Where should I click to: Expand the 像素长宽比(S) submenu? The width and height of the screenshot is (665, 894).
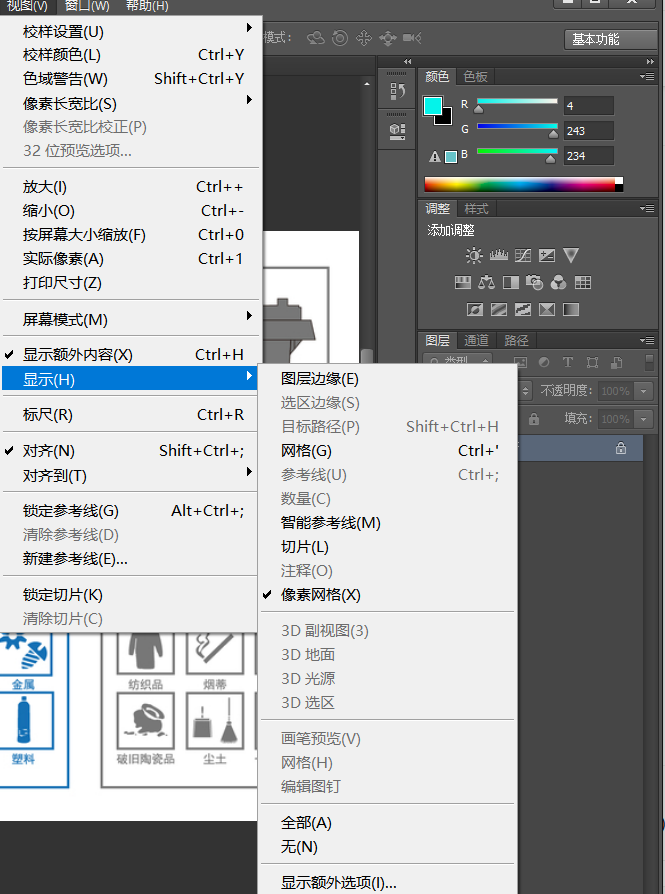click(130, 103)
